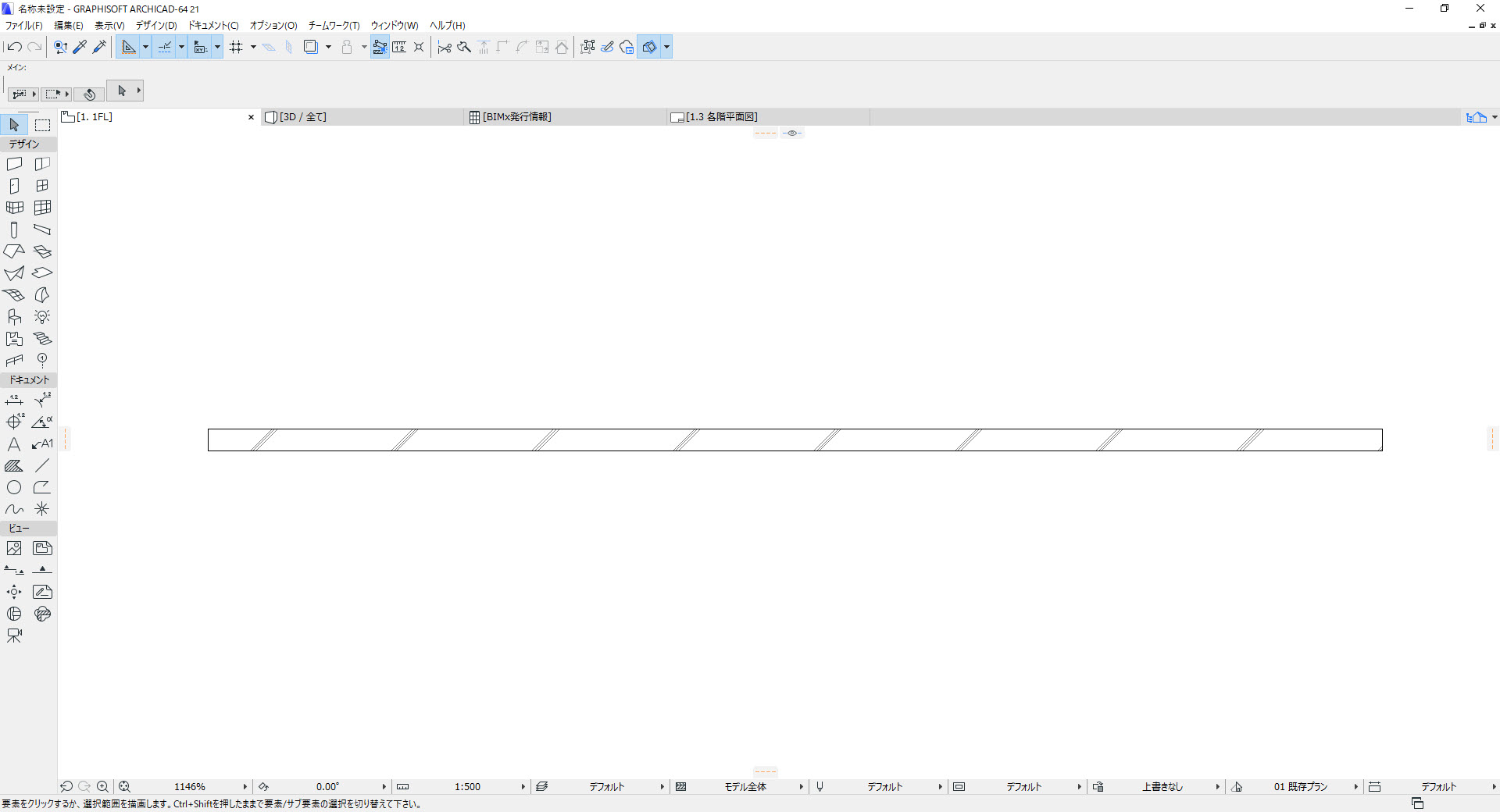Pick the Wall tool in Design toolbox
Image resolution: width=1500 pixels, height=812 pixels.
[x=14, y=164]
